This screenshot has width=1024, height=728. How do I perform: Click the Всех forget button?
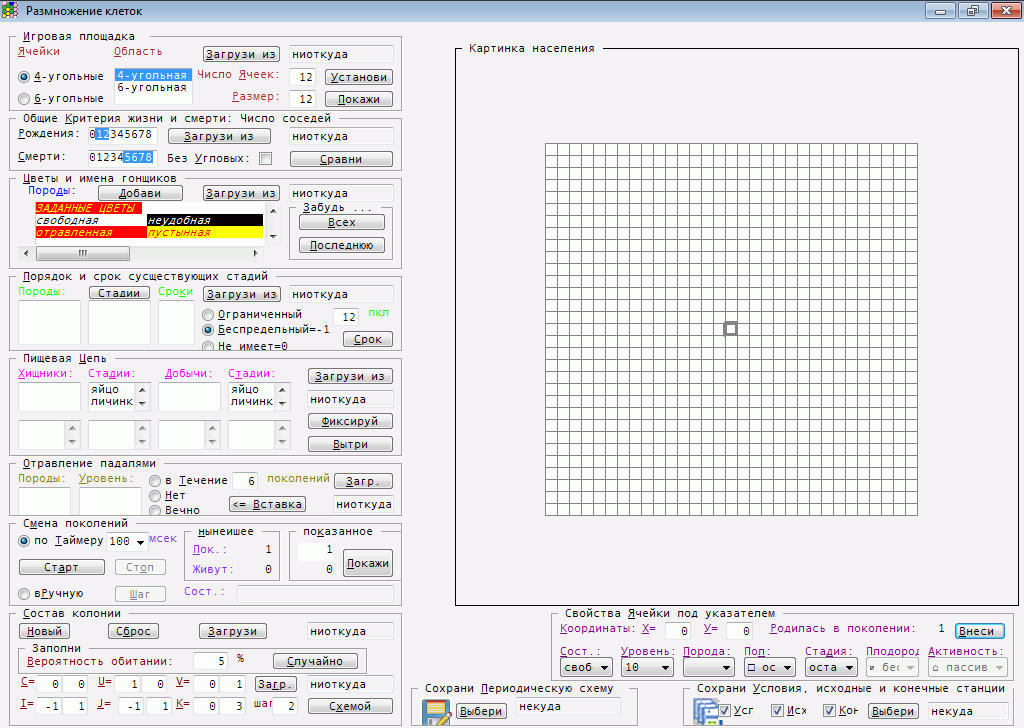tap(342, 222)
